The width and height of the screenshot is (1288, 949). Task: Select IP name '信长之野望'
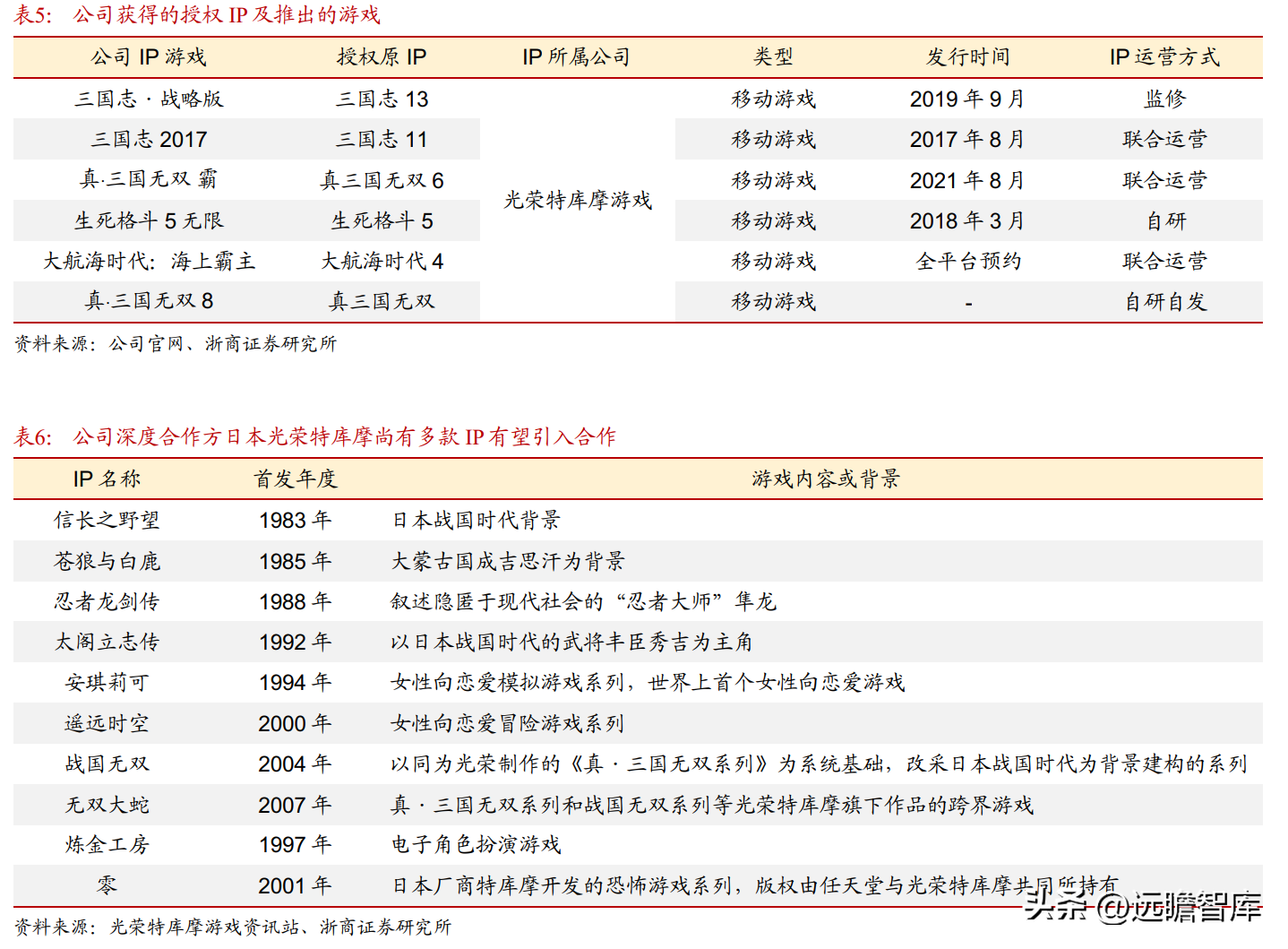pyautogui.click(x=107, y=521)
